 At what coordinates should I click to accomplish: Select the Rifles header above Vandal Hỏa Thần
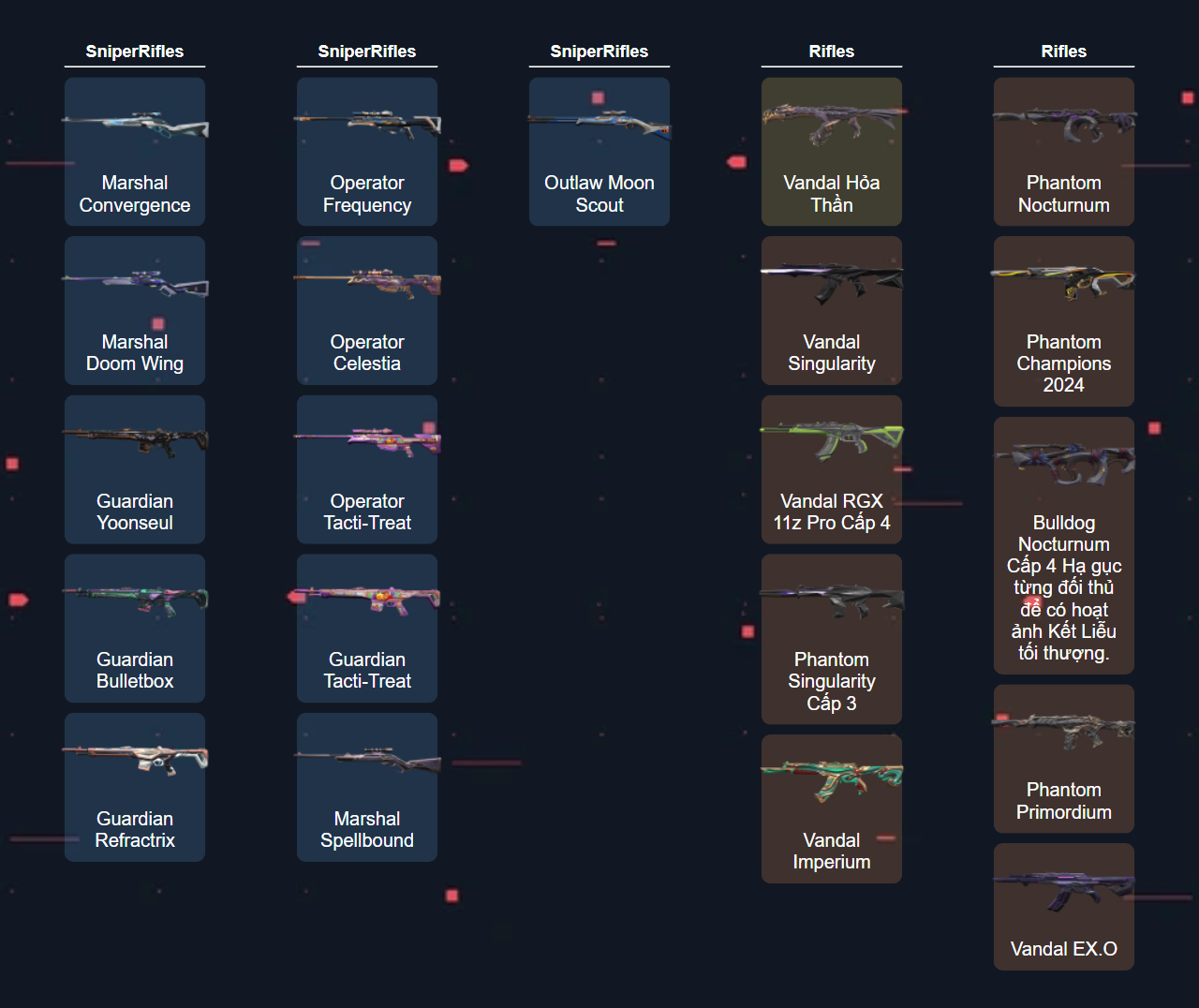tap(832, 52)
